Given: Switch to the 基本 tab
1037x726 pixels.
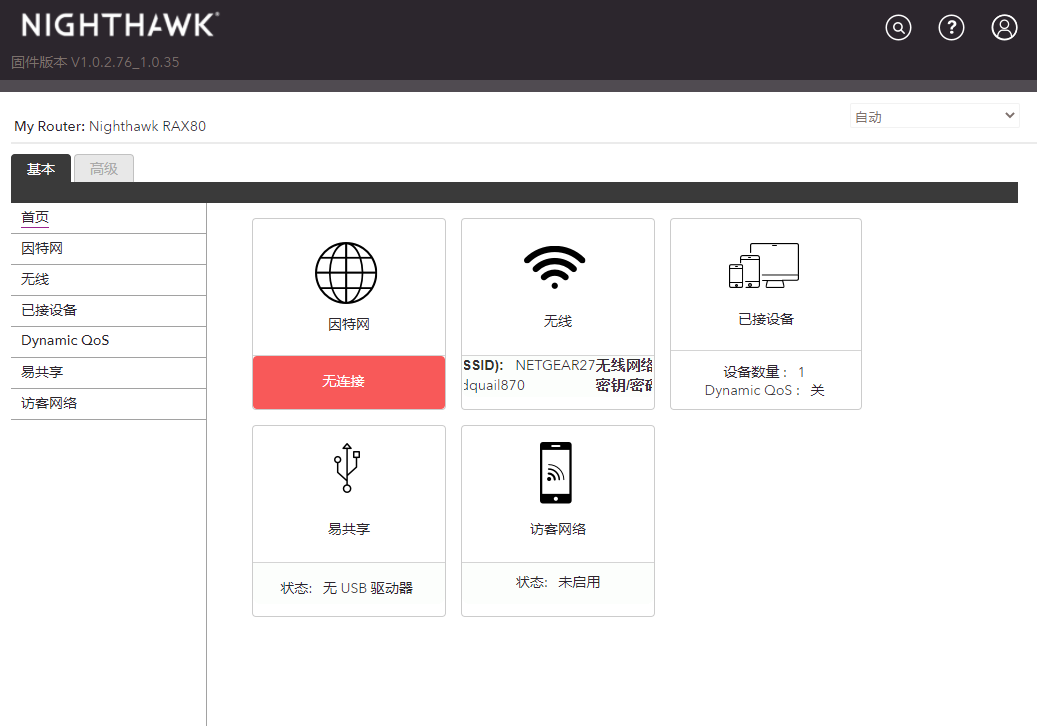Looking at the screenshot, I should click(41, 169).
